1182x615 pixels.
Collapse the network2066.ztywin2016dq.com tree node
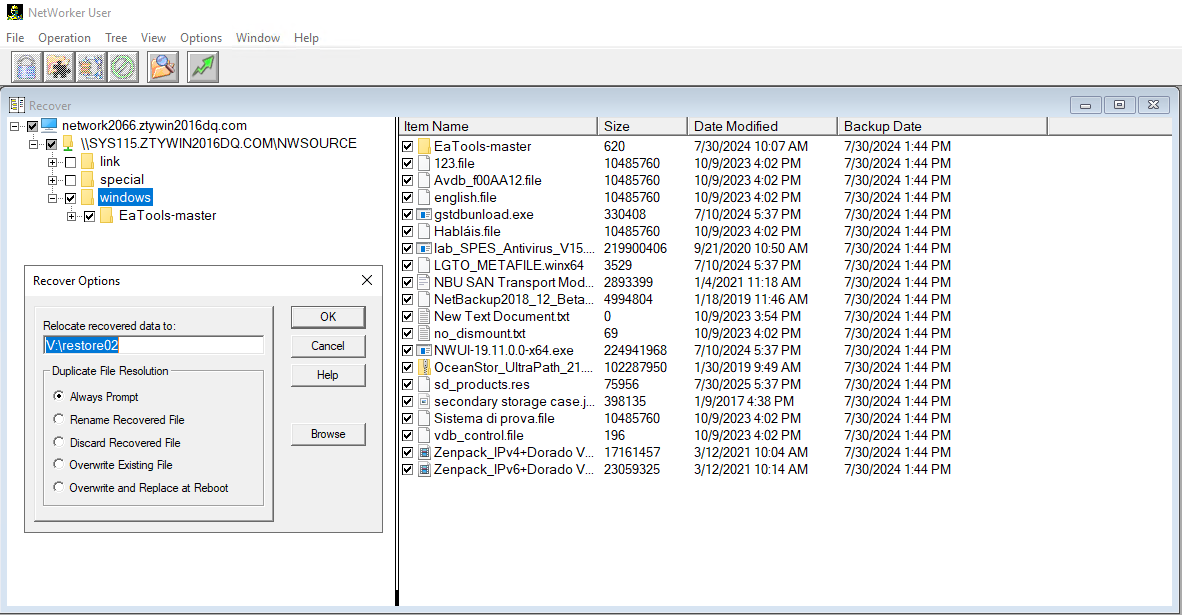point(14,126)
